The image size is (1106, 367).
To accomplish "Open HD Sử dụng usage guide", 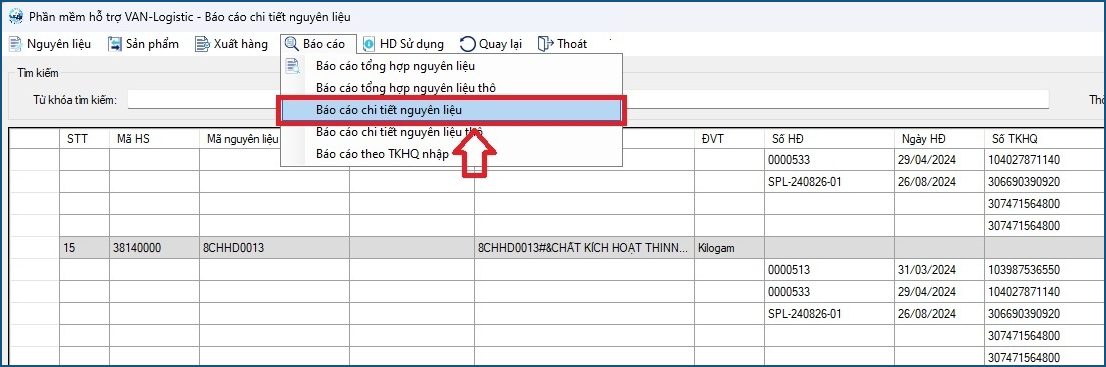I will (404, 44).
